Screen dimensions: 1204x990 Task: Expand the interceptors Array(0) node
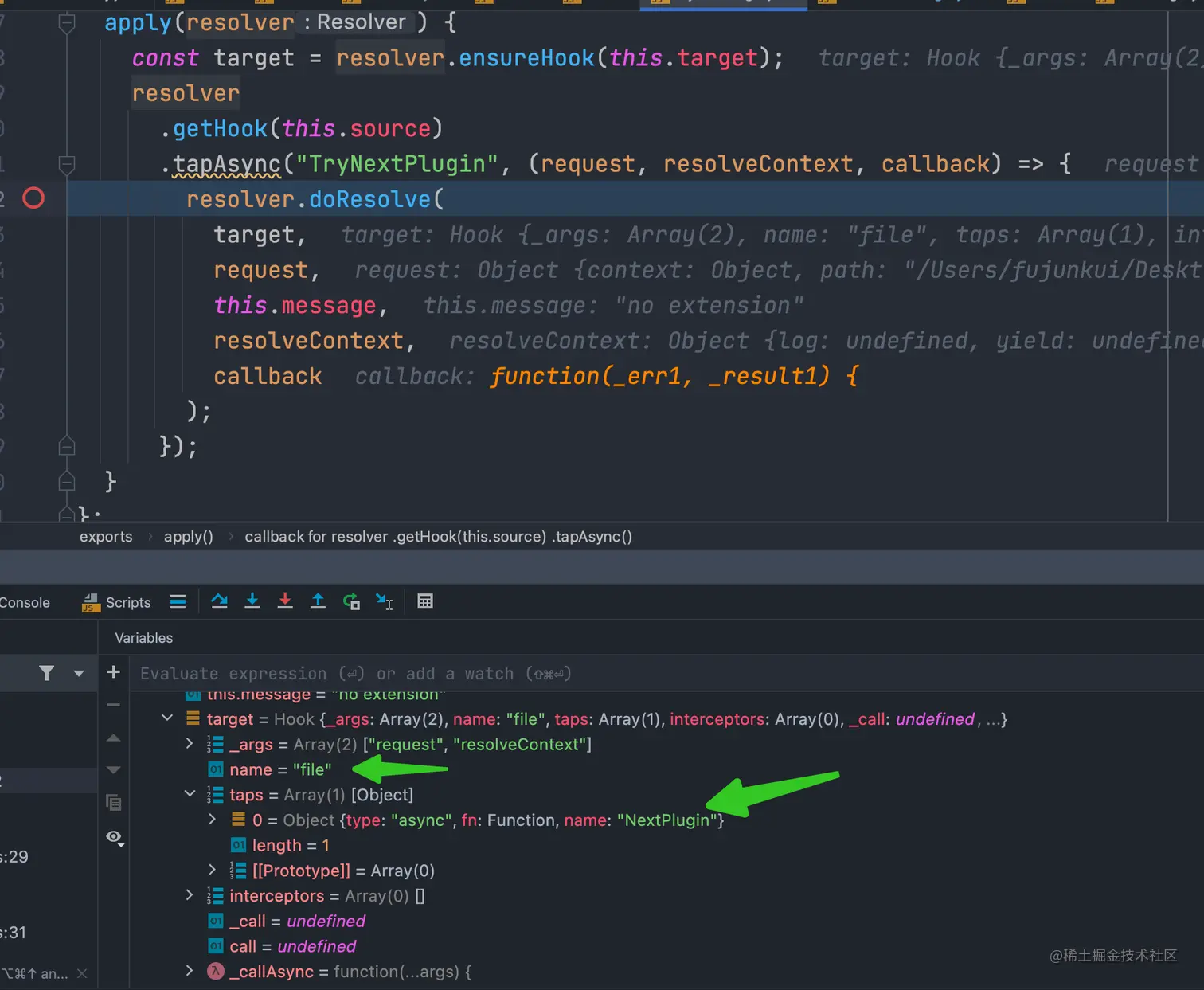[190, 895]
